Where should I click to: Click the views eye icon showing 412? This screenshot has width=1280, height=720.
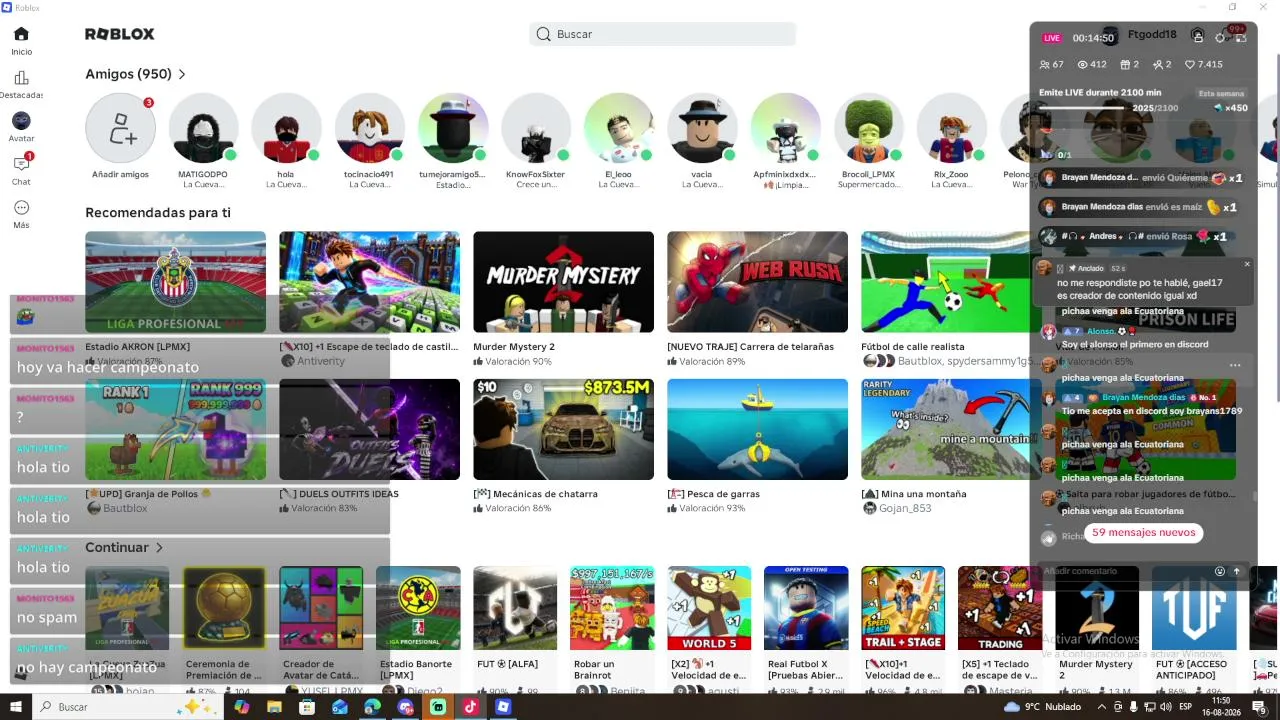coord(1092,64)
